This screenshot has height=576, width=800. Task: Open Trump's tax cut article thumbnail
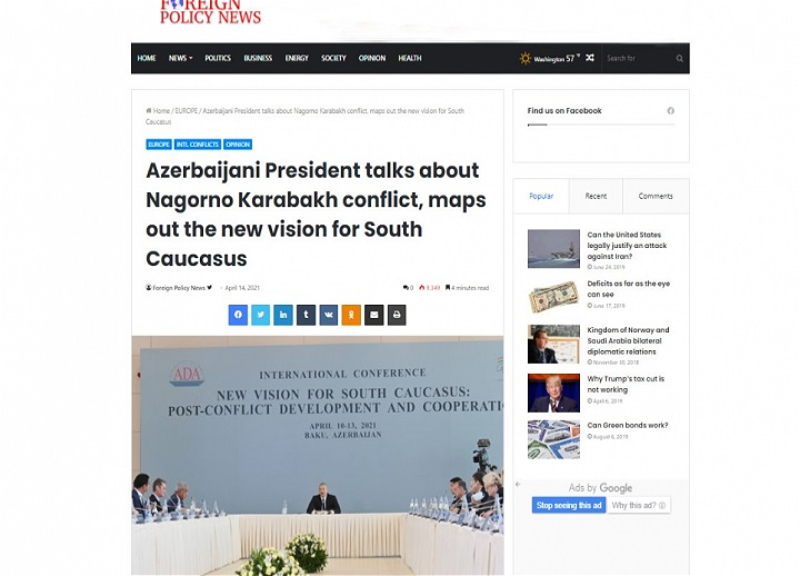(x=554, y=392)
